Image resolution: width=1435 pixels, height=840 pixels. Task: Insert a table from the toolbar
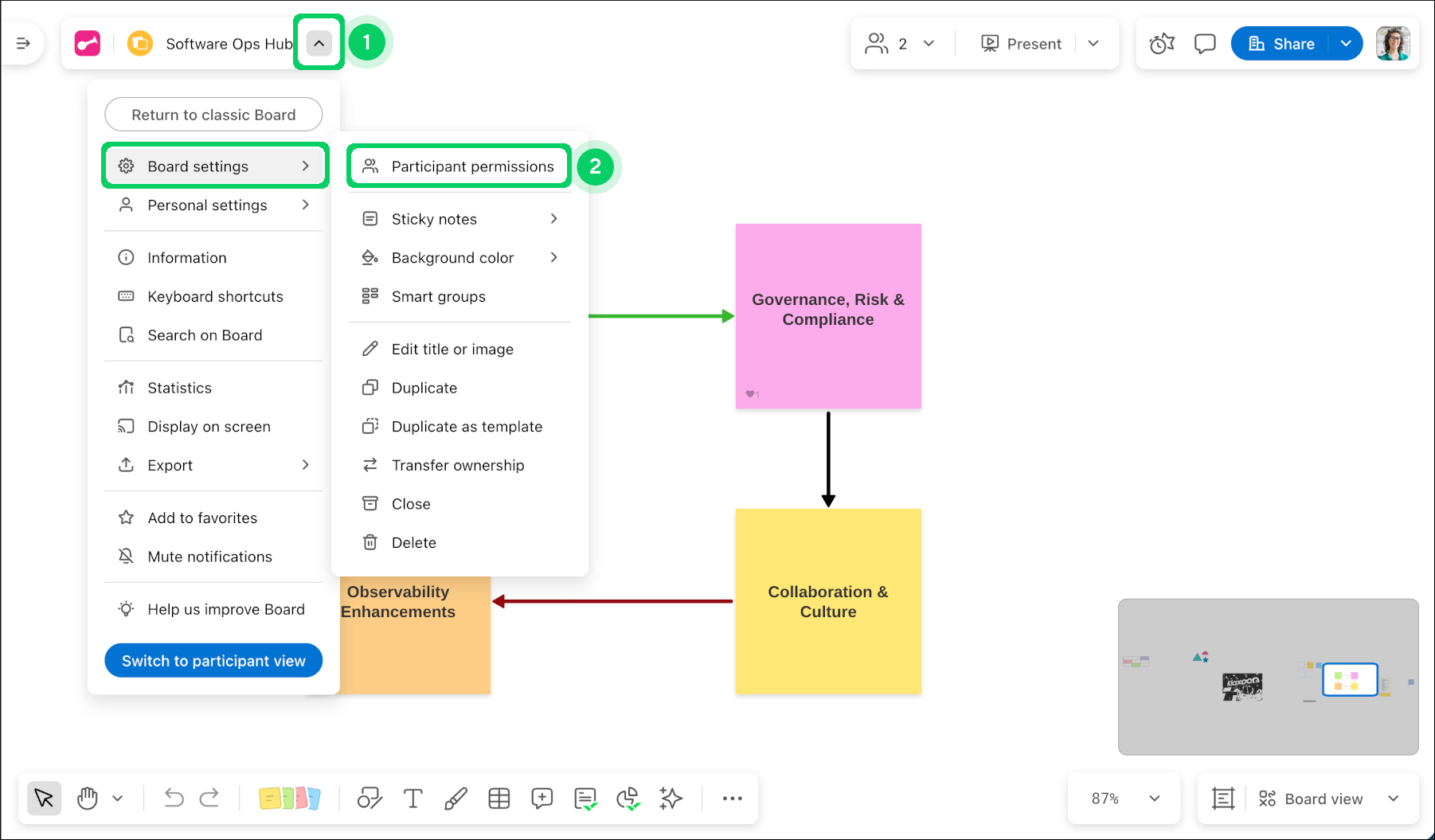click(499, 798)
